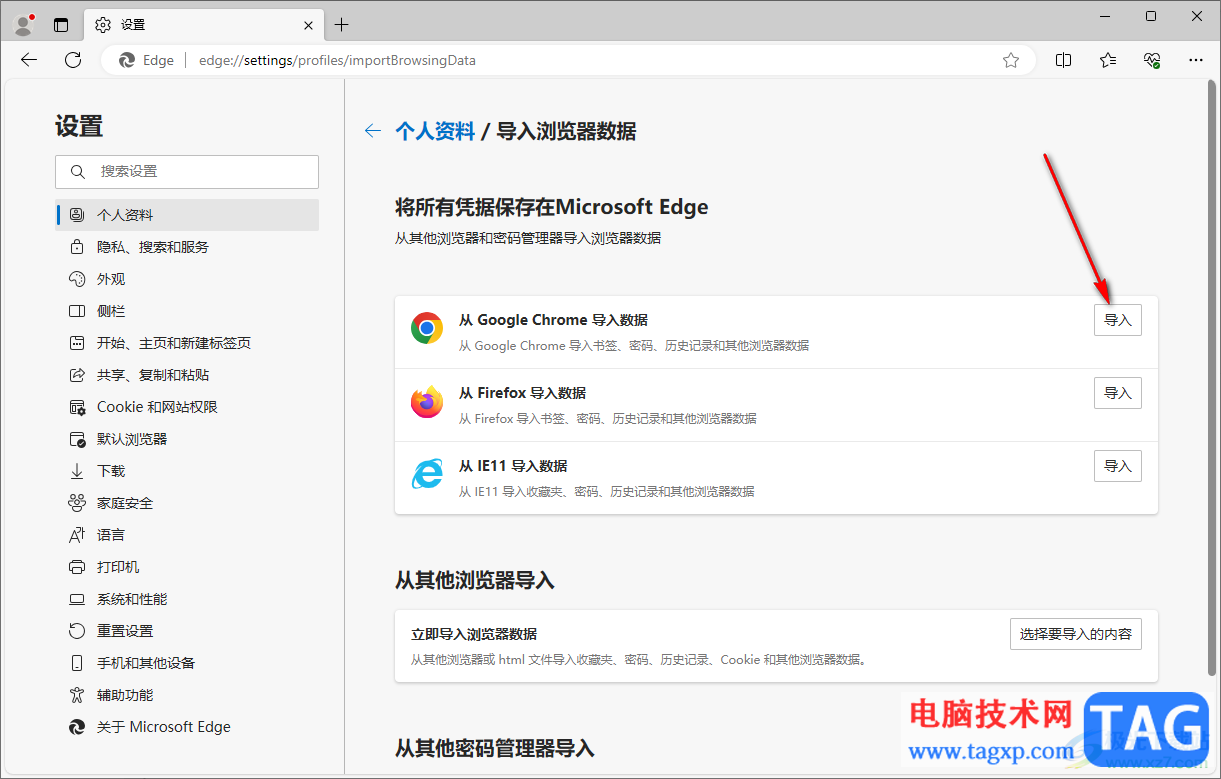The height and width of the screenshot is (779, 1221).
Task: Click the 搜索设置 search box
Action: (x=186, y=171)
